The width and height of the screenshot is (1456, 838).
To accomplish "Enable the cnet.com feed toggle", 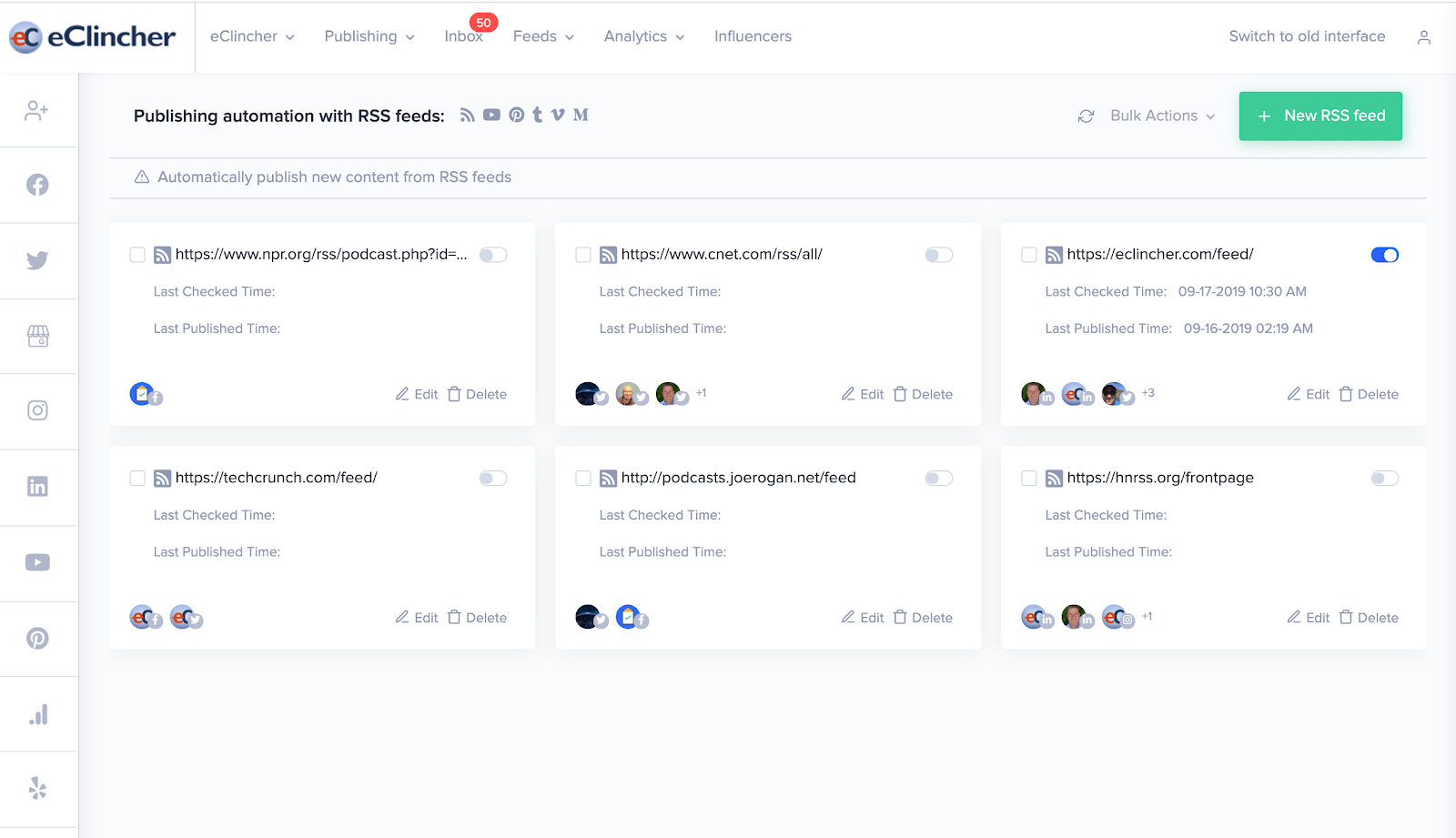I will pos(939,255).
